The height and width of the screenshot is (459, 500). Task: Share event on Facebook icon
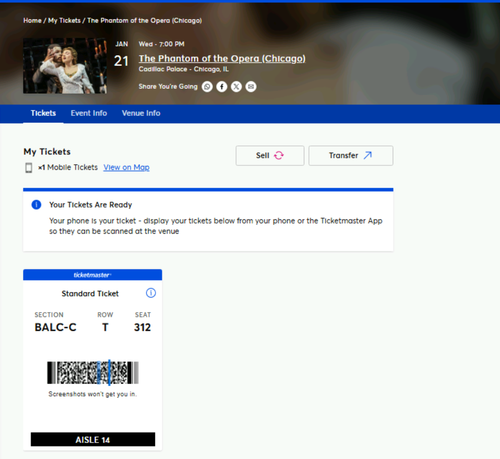pyautogui.click(x=222, y=87)
